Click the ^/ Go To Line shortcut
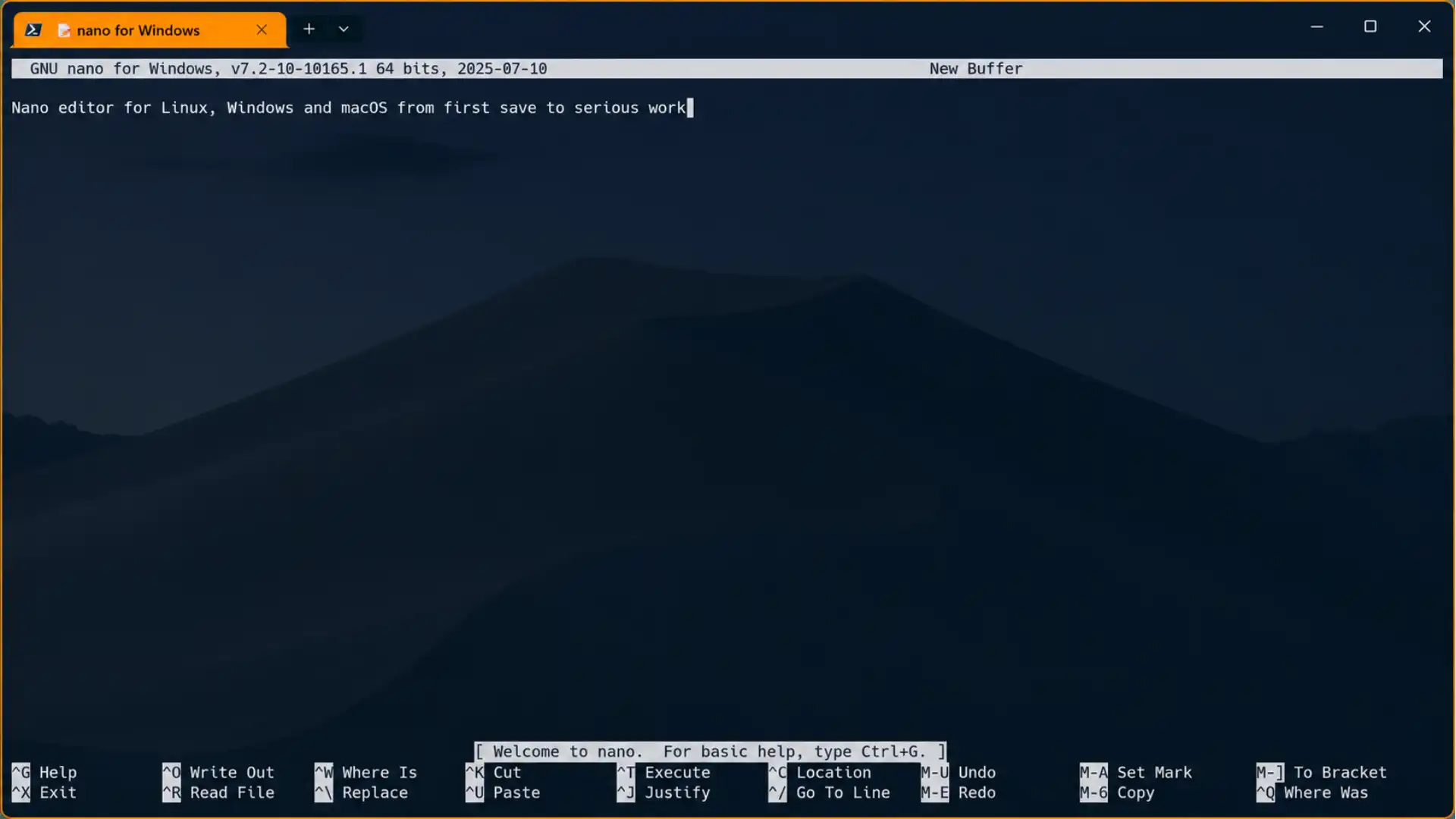The image size is (1456, 819). [830, 792]
